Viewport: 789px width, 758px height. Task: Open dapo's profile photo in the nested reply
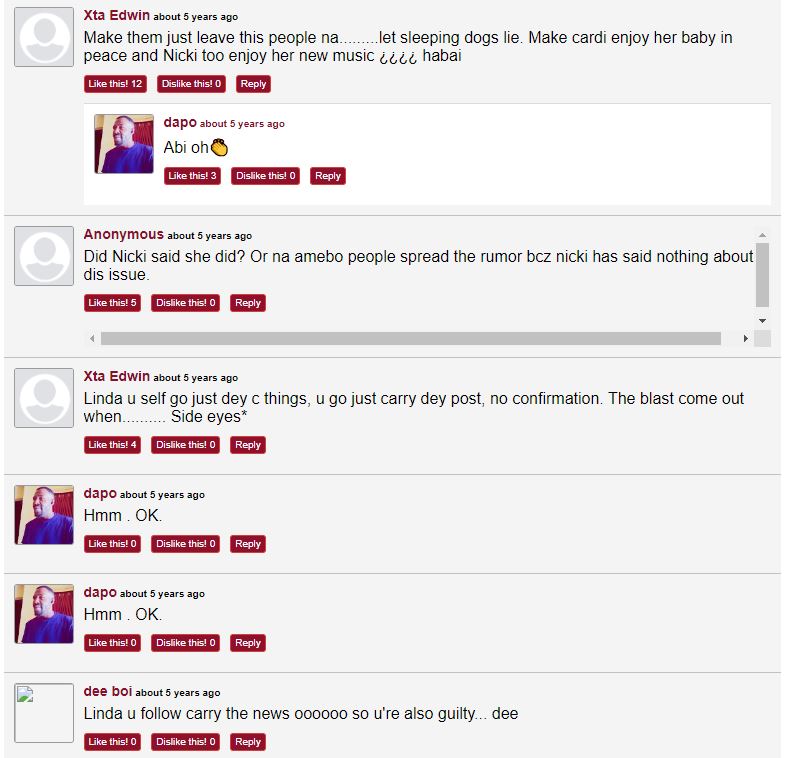pyautogui.click(x=124, y=144)
